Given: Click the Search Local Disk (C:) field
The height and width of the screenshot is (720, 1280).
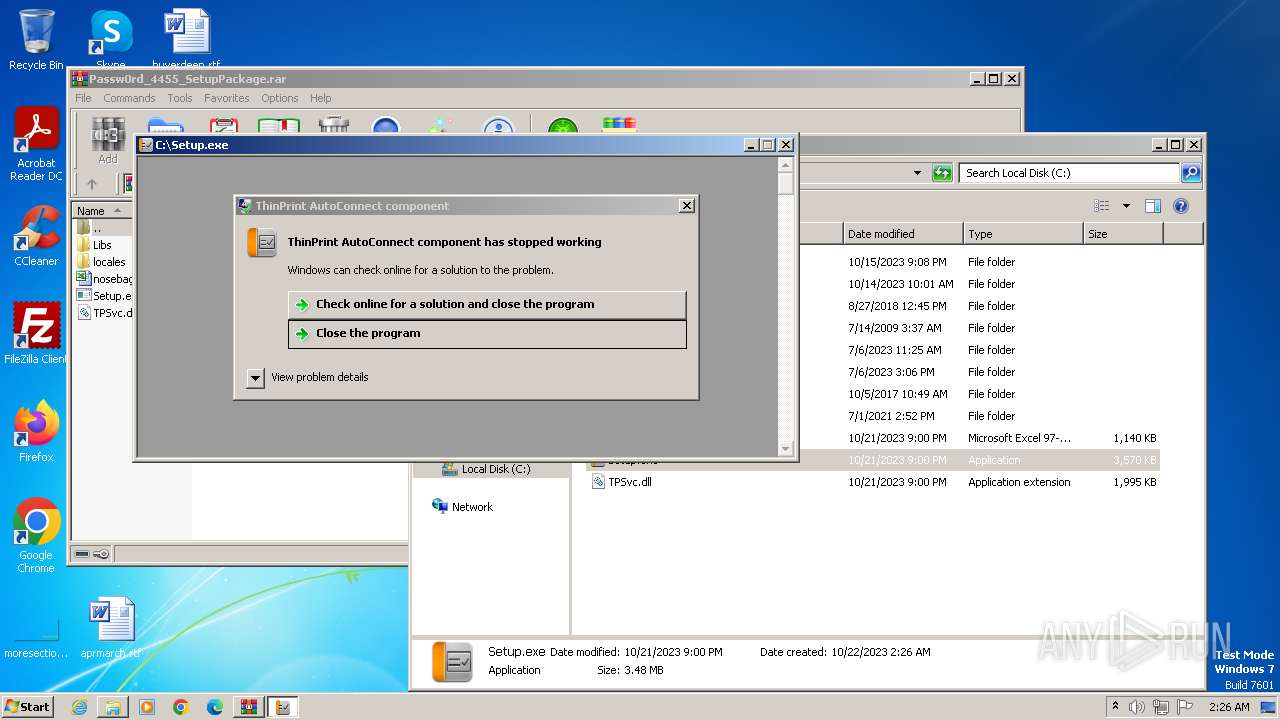Looking at the screenshot, I should [x=1069, y=173].
